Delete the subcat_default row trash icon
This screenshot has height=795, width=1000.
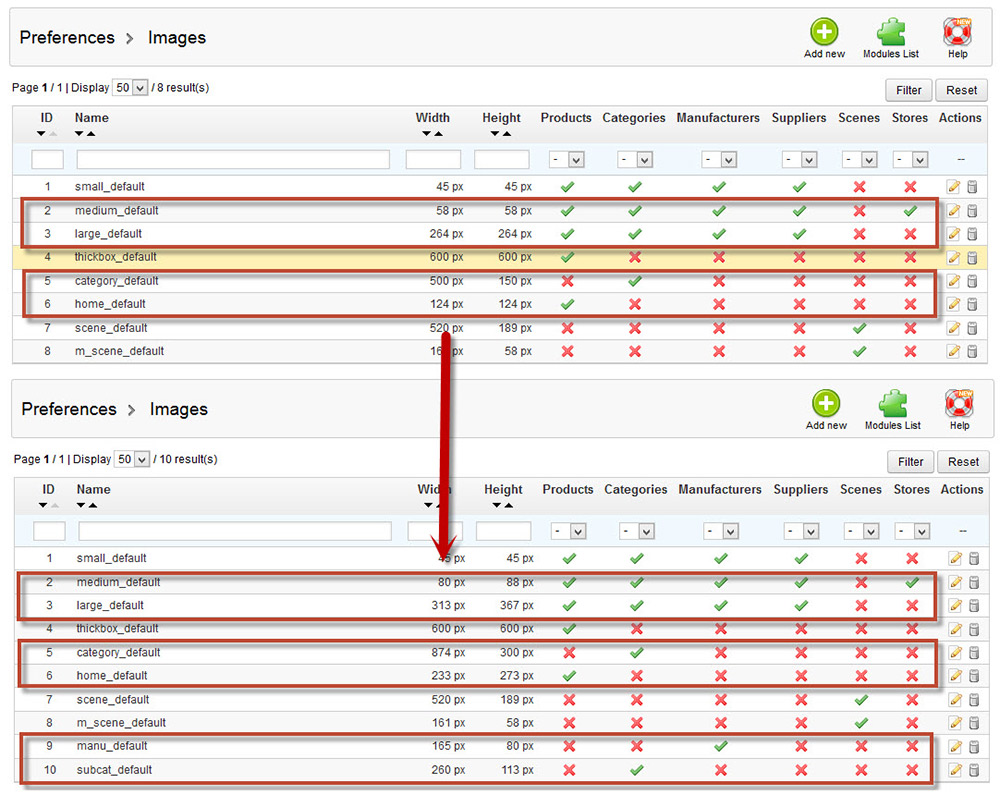[974, 770]
